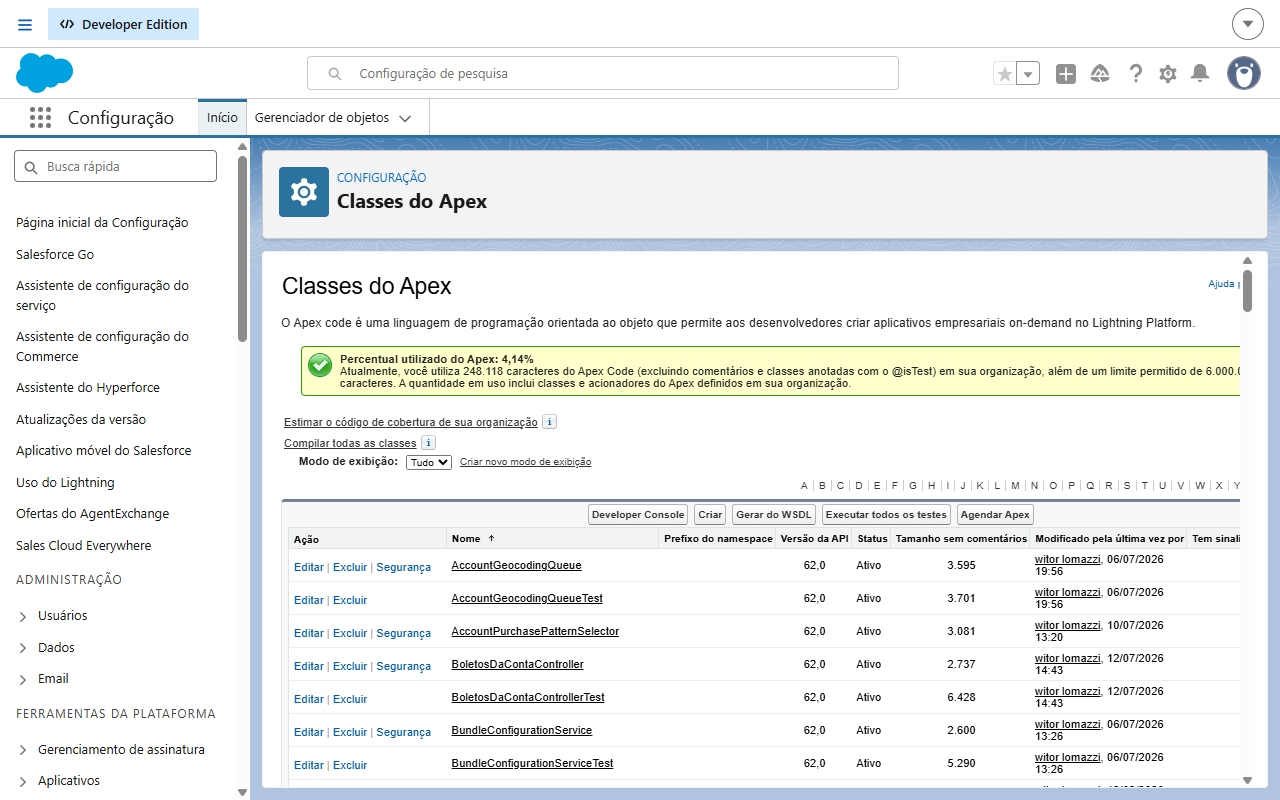The image size is (1280, 800).
Task: Click the info icon beside Compilar todas as classes
Action: tap(428, 442)
